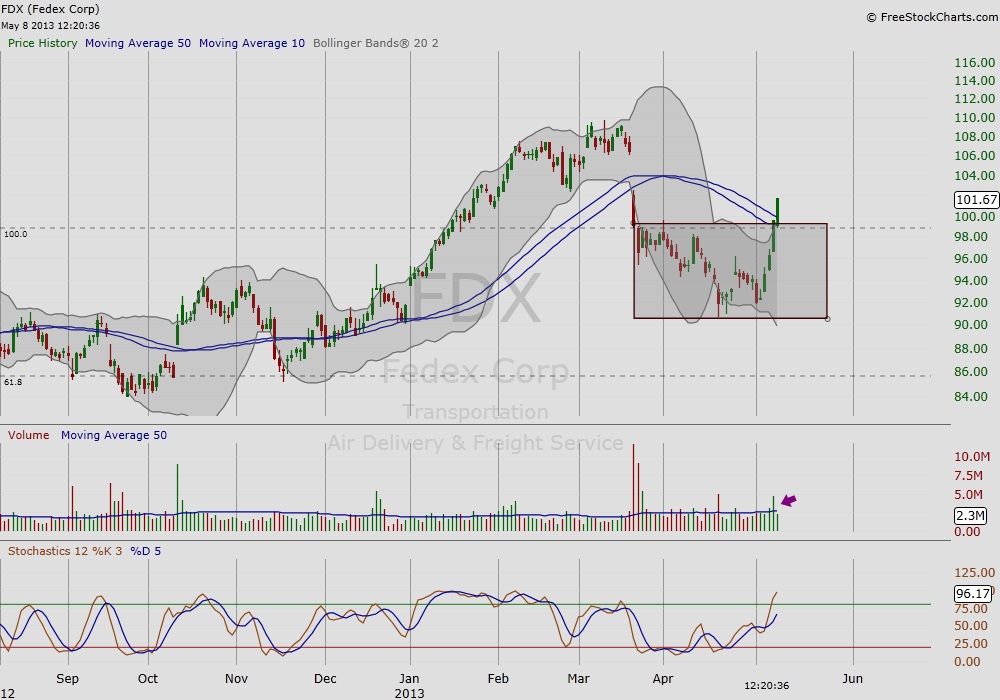This screenshot has width=1000, height=700.
Task: Click the 125.00 stochastics axis label
Action: tap(974, 572)
